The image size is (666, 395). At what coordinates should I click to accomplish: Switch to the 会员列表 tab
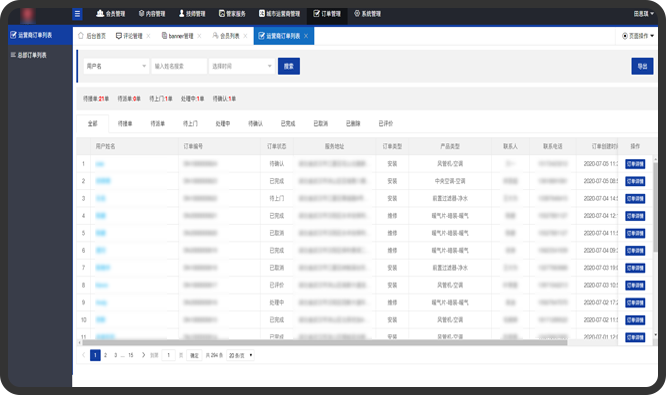point(226,36)
